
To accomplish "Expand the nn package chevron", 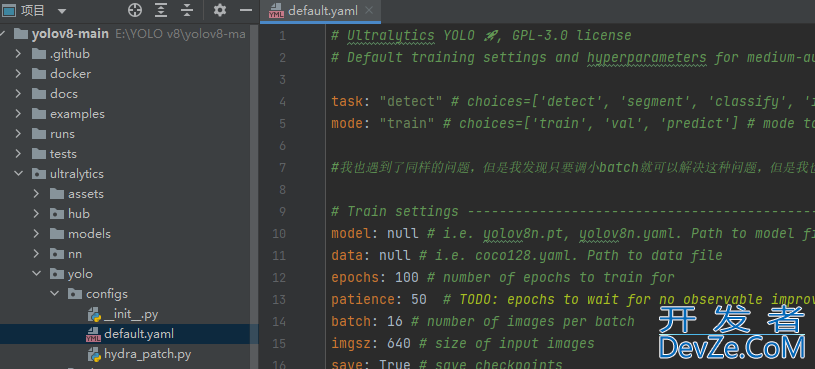I will [36, 254].
